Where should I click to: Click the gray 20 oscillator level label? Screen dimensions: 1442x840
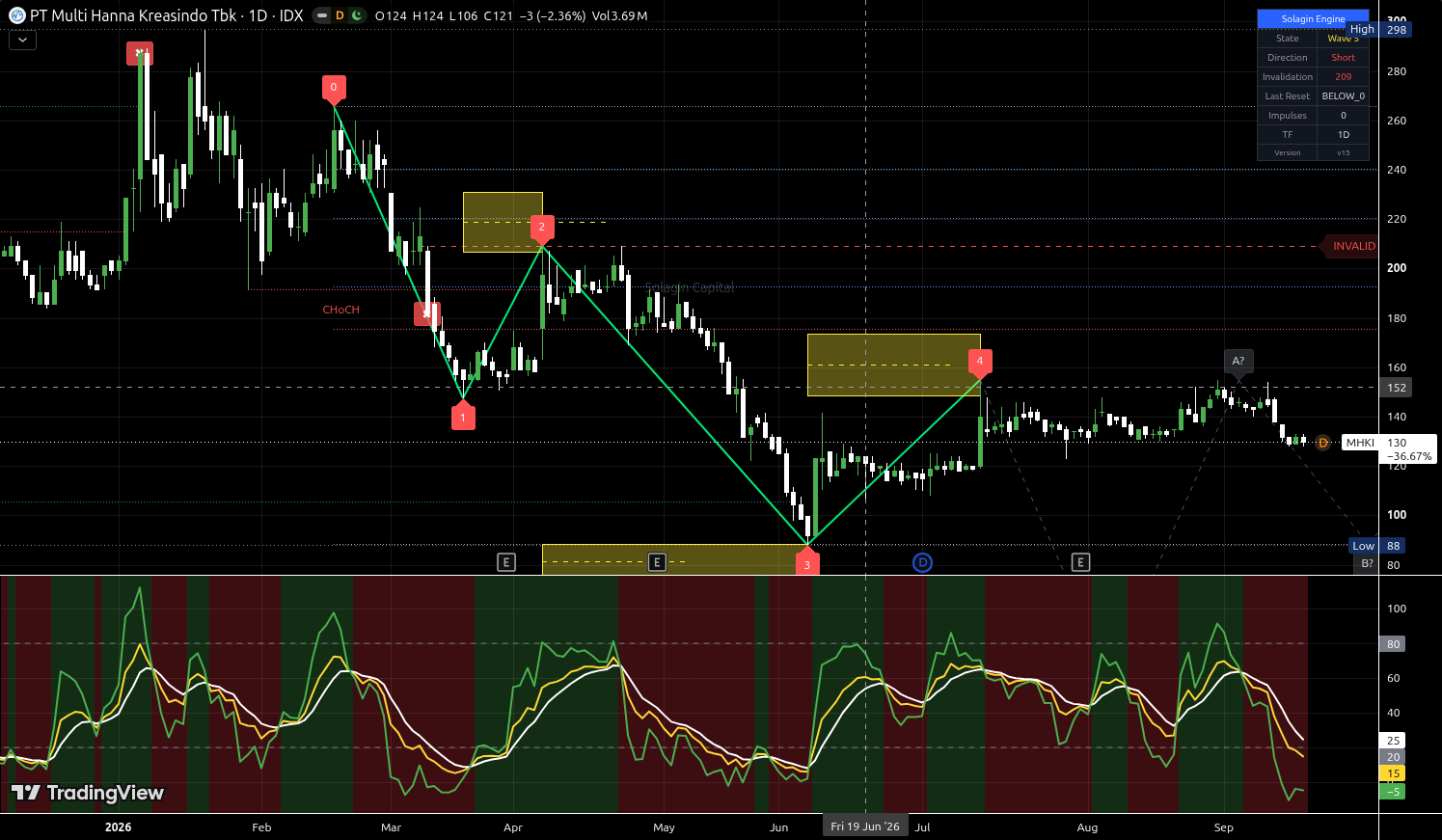click(x=1394, y=757)
